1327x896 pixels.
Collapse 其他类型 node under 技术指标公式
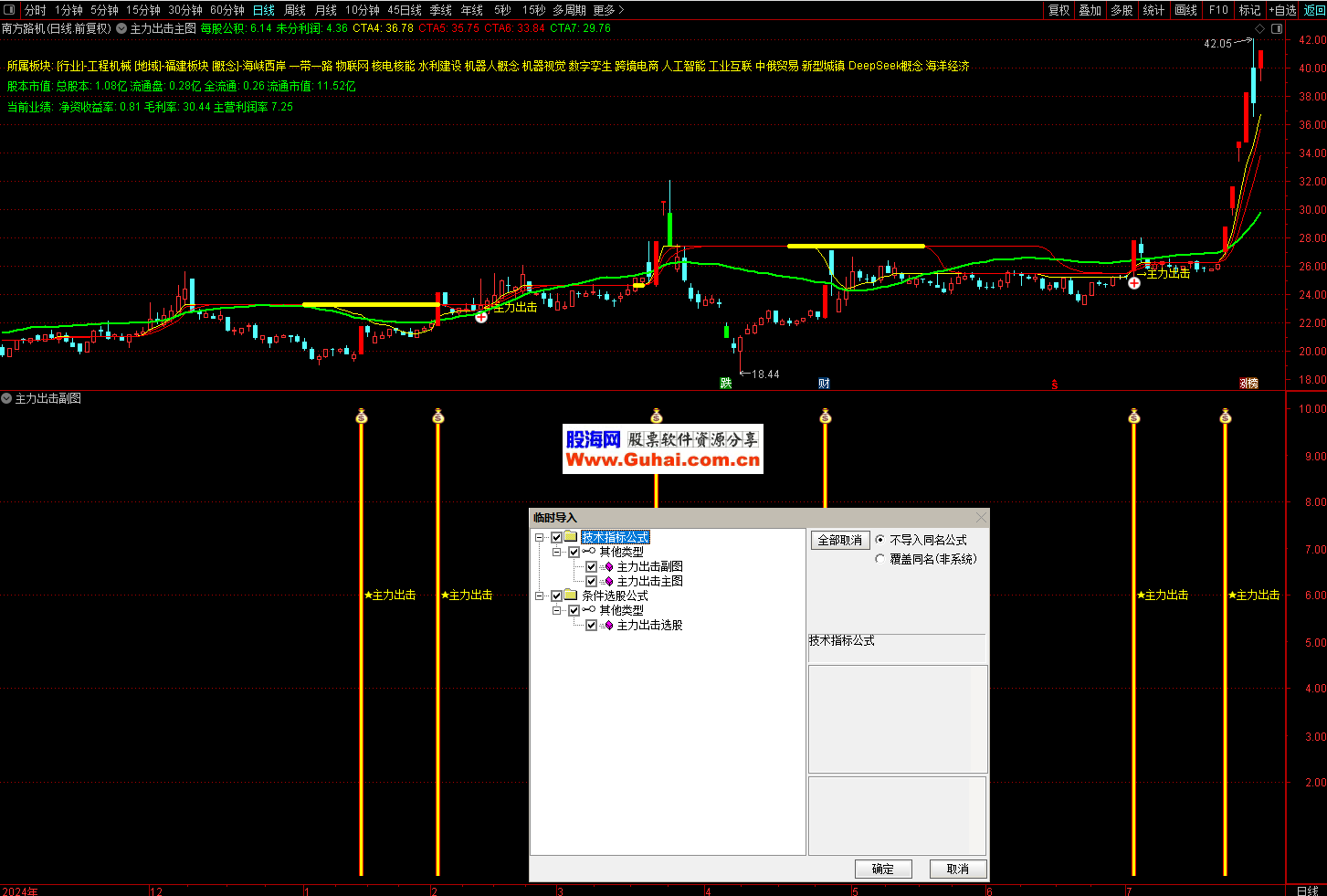pyautogui.click(x=557, y=552)
